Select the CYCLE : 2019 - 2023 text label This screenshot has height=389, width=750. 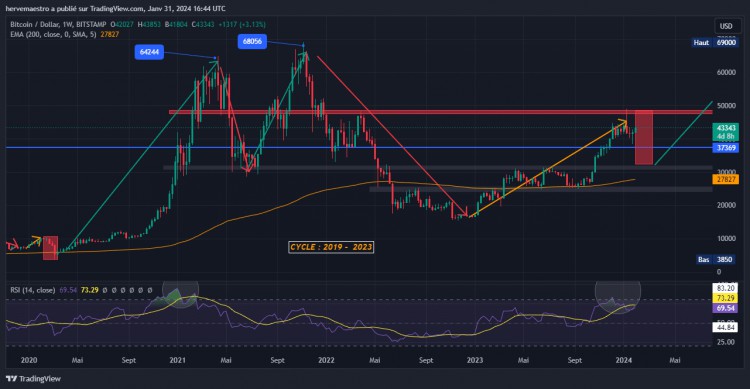pyautogui.click(x=331, y=247)
